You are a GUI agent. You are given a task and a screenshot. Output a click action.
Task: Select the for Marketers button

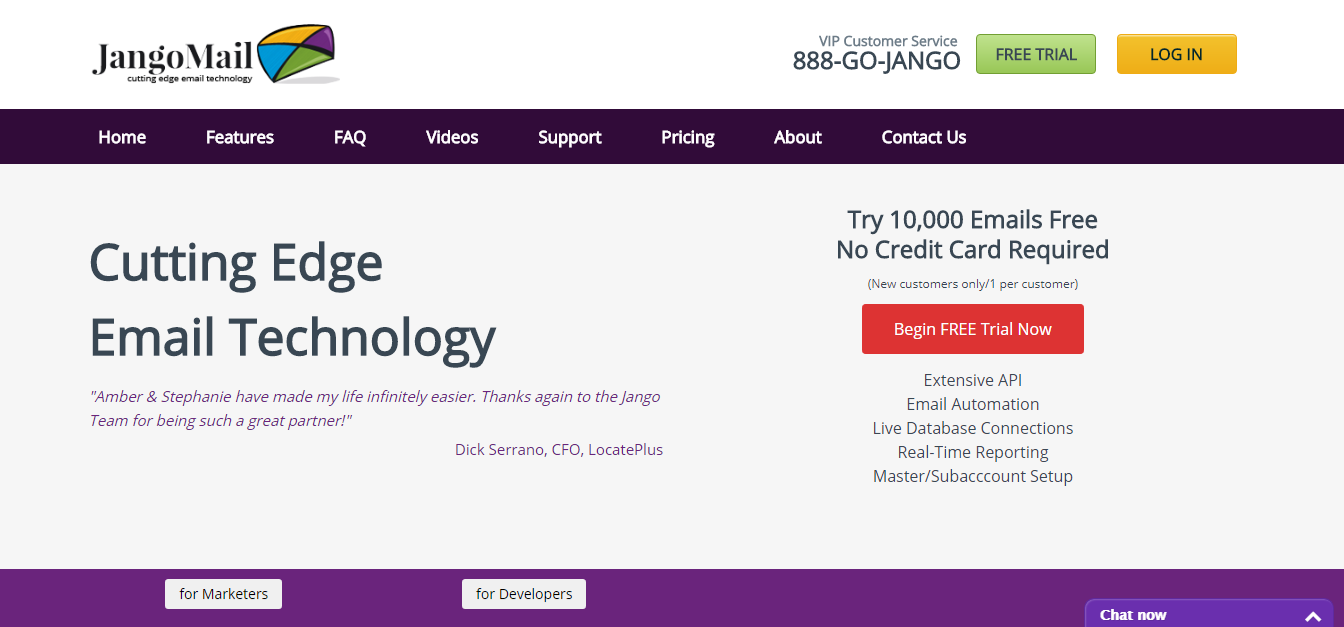(x=223, y=593)
